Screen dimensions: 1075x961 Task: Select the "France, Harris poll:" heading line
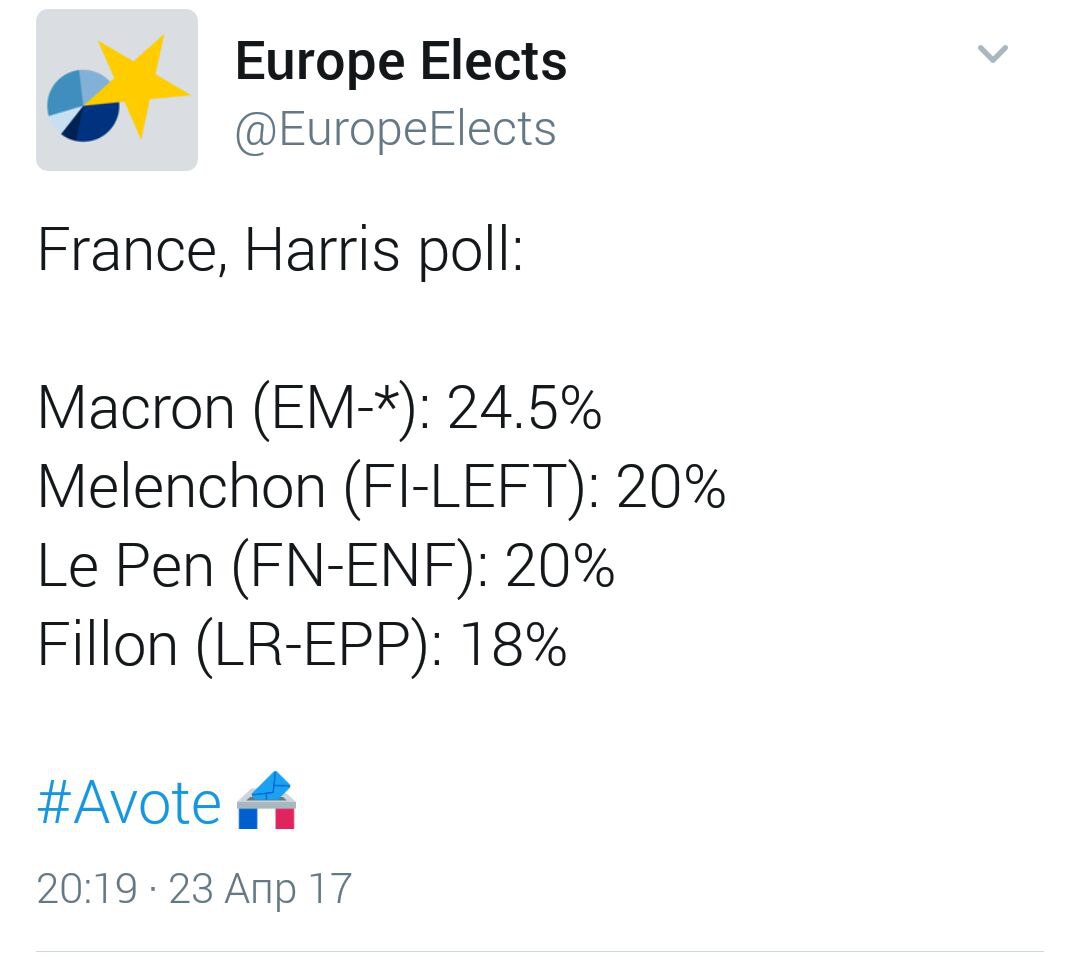point(280,250)
